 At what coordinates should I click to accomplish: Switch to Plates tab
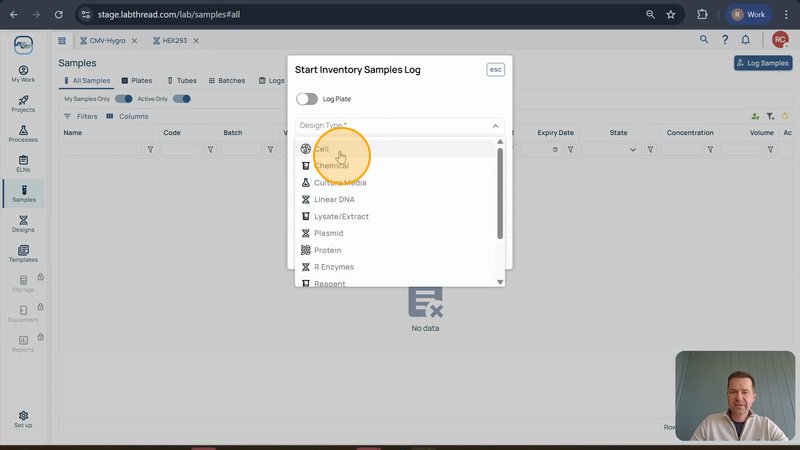[137, 81]
